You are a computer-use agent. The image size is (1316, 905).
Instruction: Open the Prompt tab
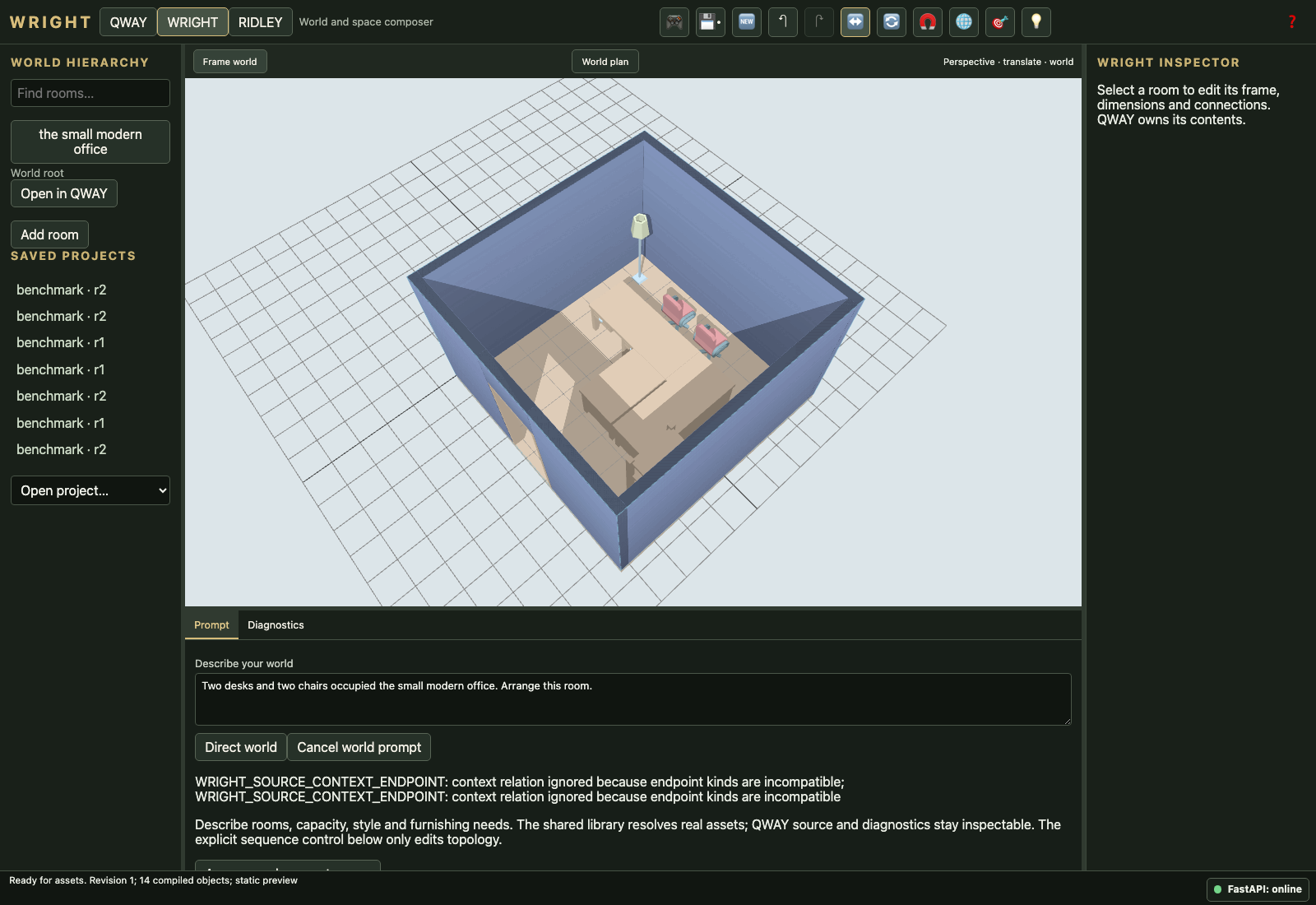pos(211,625)
